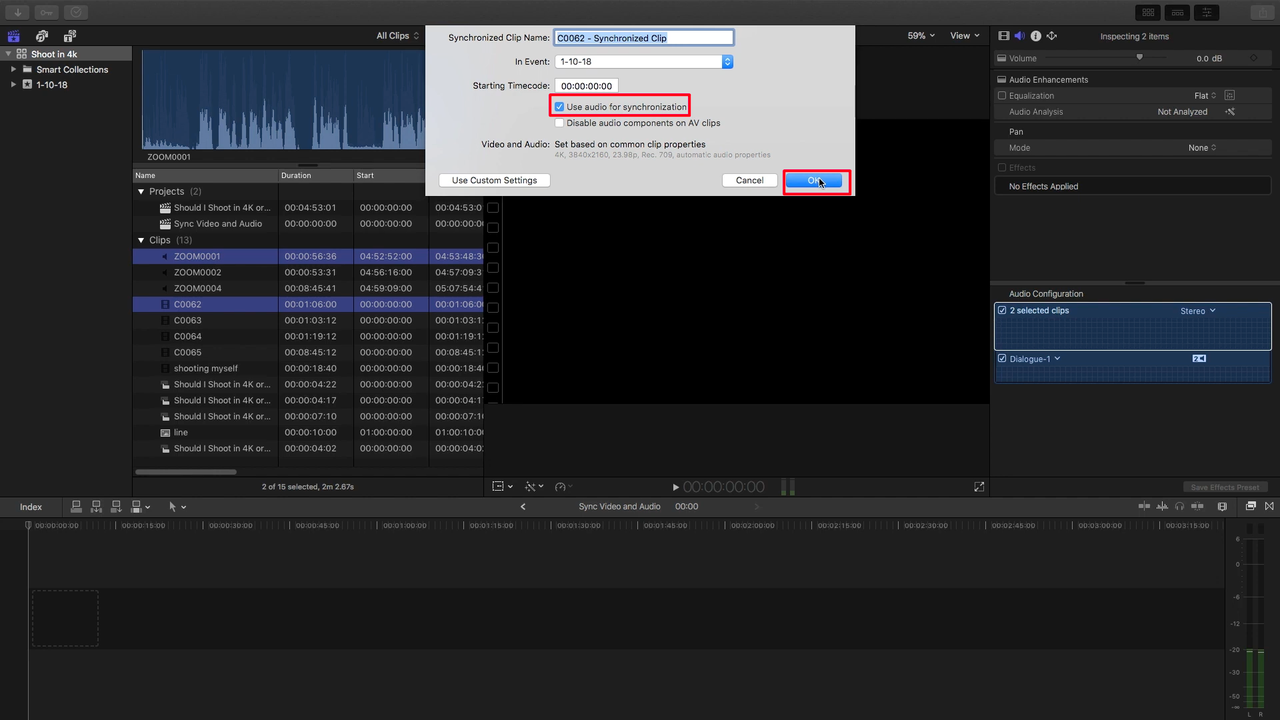Open the View menu above the viewer
This screenshot has height=720, width=1280.
click(962, 35)
